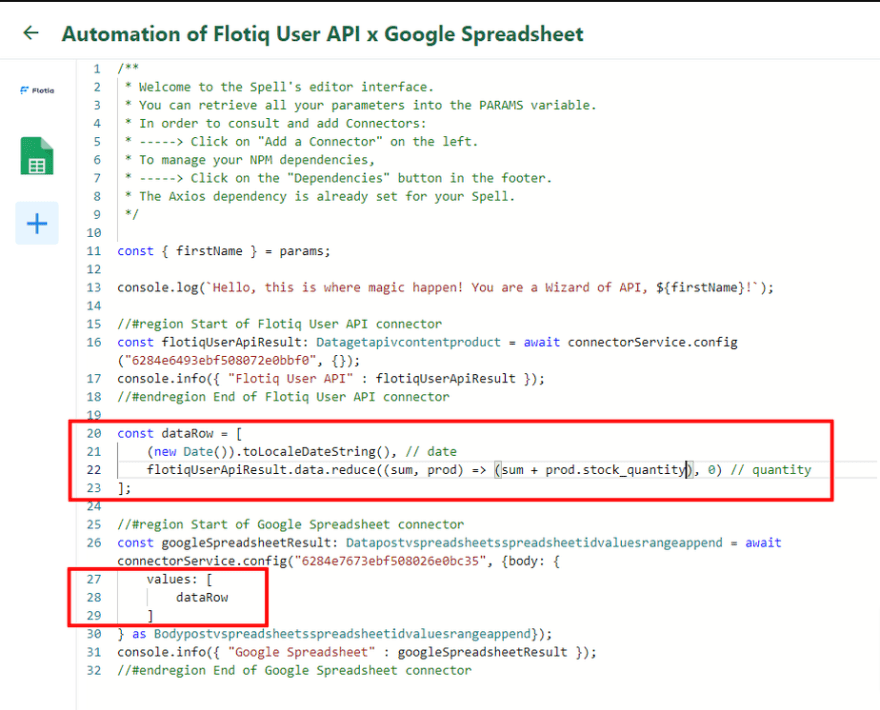
Task: Click the console.info 'Google Spreadsheet' line
Action: point(357,652)
